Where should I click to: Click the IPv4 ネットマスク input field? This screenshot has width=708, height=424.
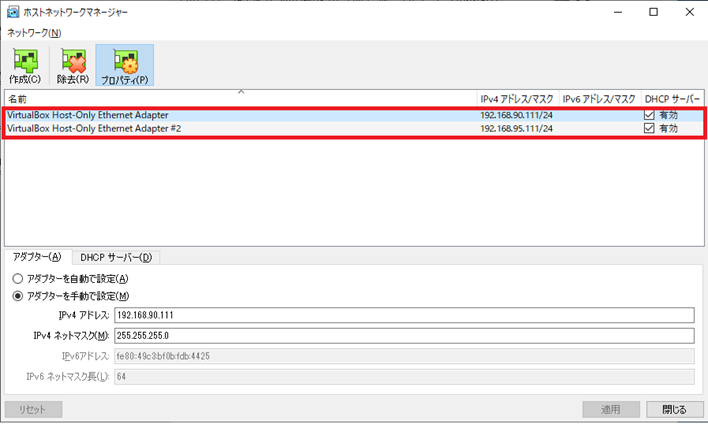pos(404,335)
